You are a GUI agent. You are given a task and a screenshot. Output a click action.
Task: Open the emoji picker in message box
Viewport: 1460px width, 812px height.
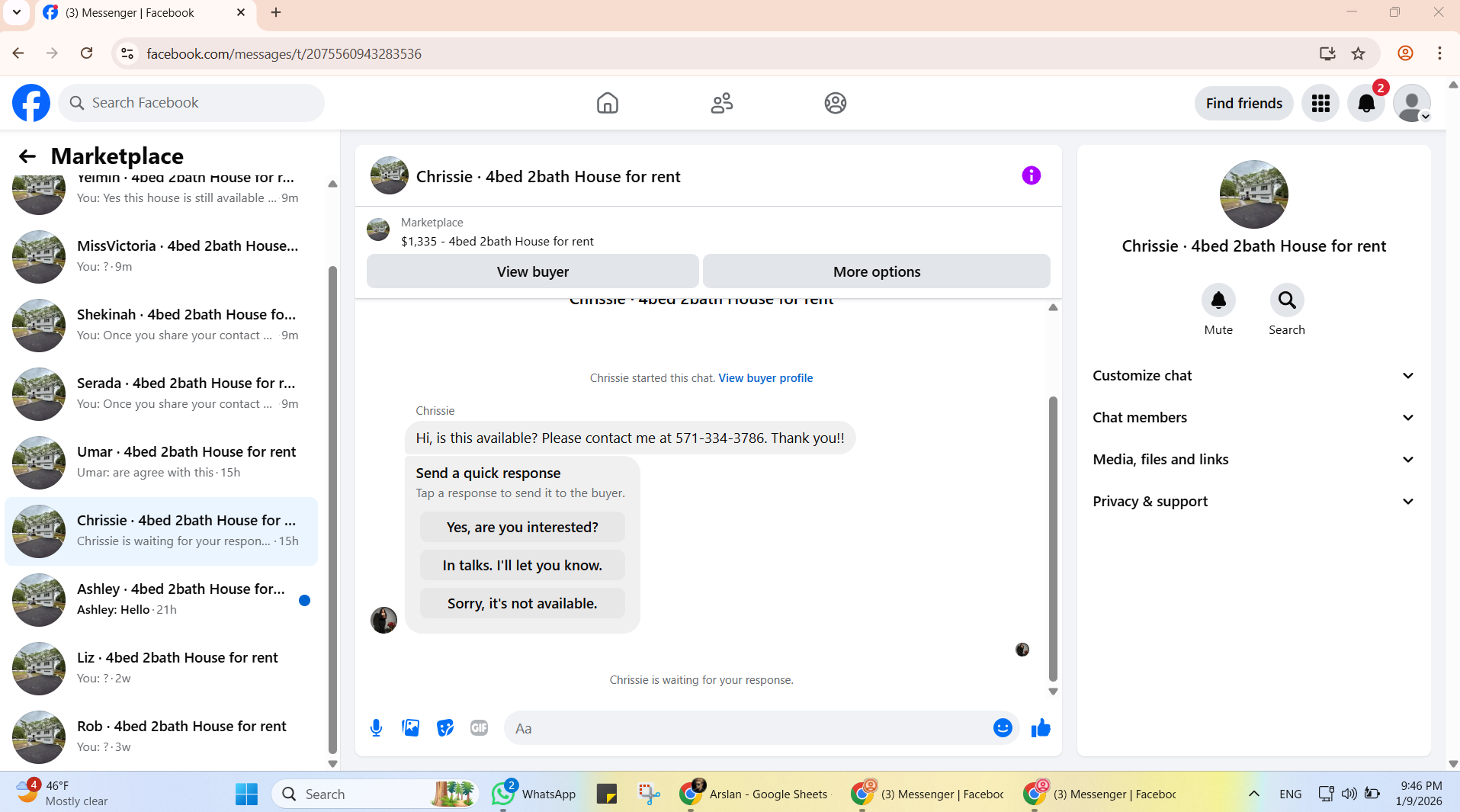click(x=1003, y=728)
